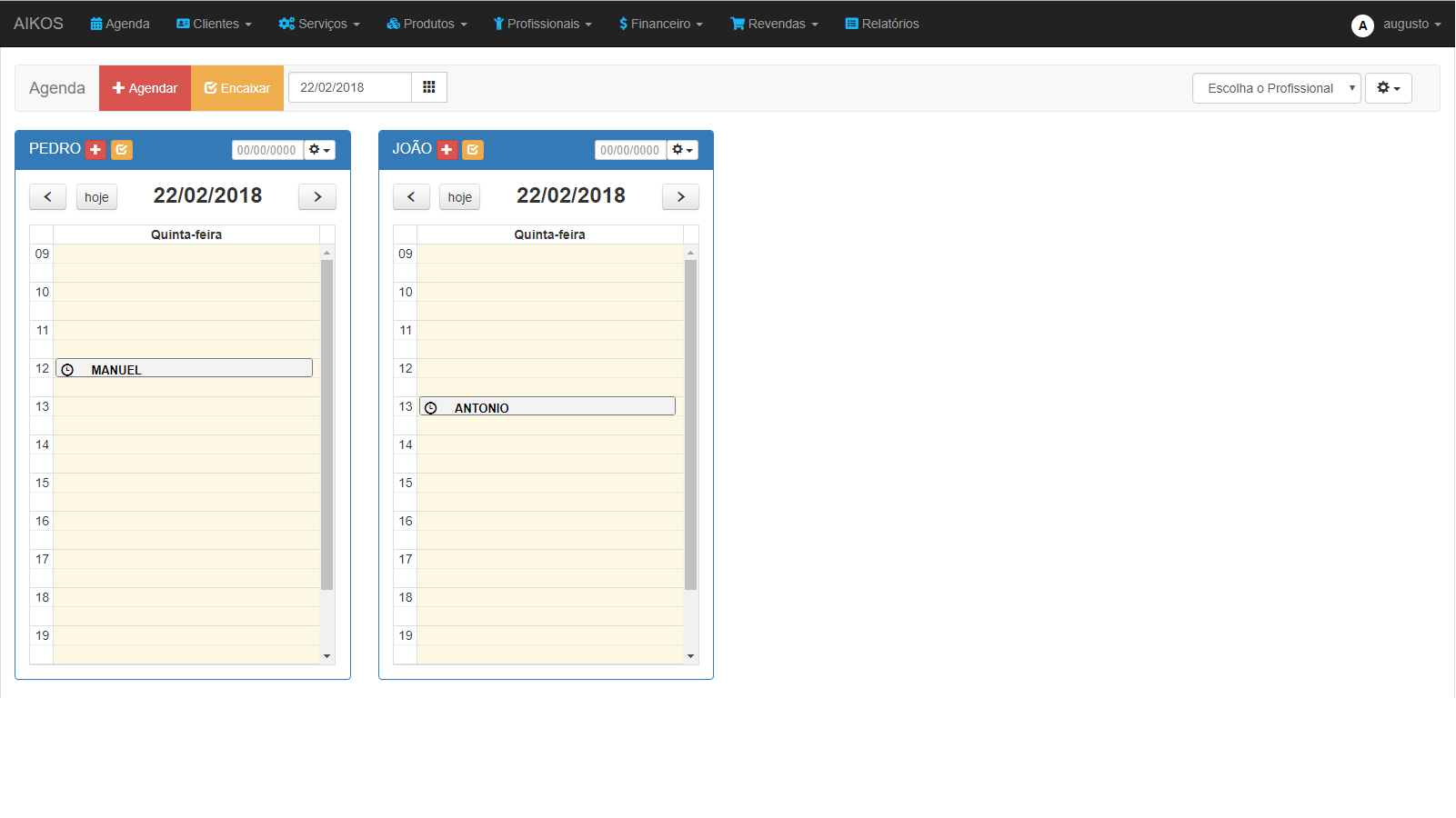Click the orange check icon in JOÃO panel
The height and width of the screenshot is (818, 1456).
(473, 150)
